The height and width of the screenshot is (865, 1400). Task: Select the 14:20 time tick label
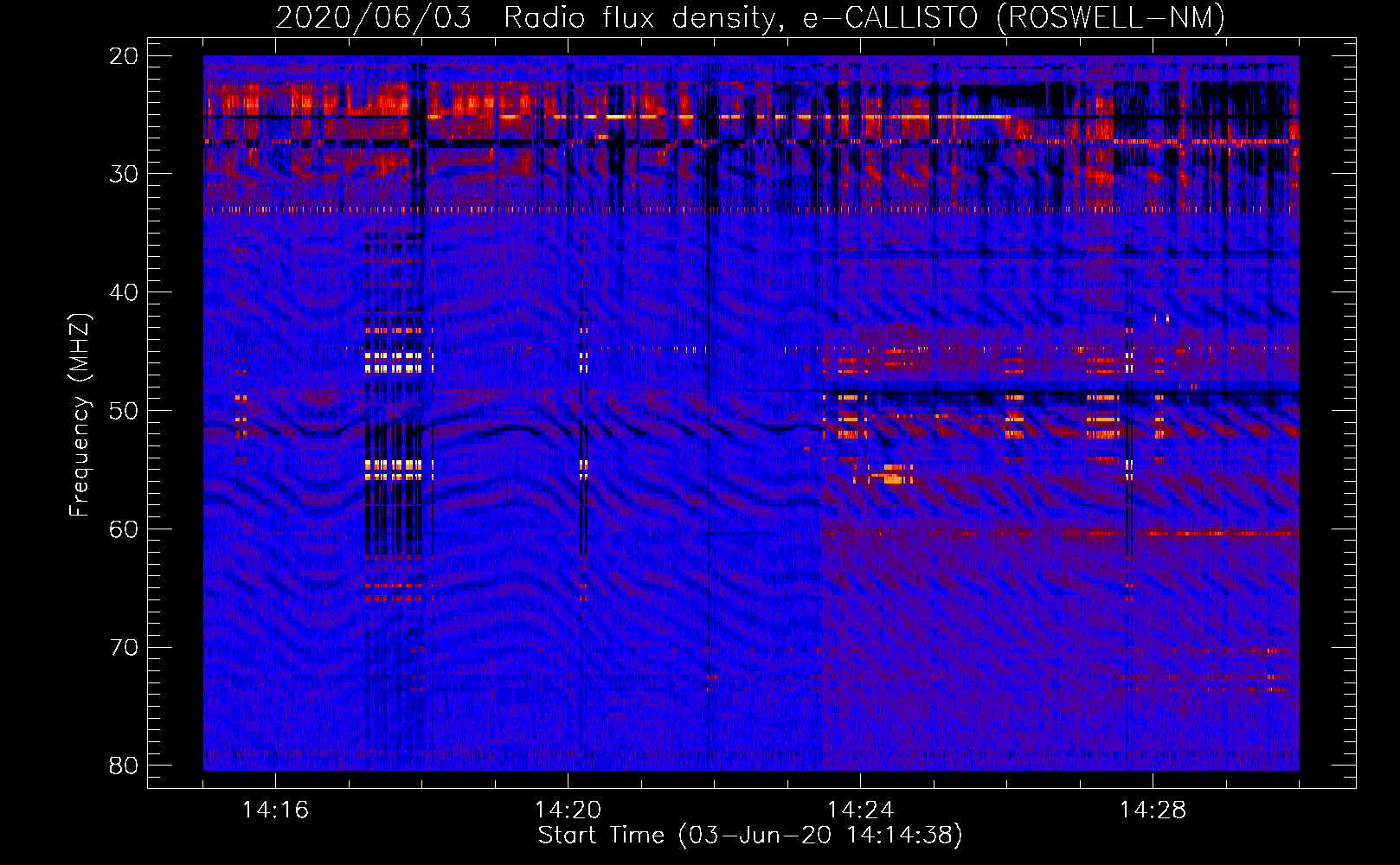[568, 810]
